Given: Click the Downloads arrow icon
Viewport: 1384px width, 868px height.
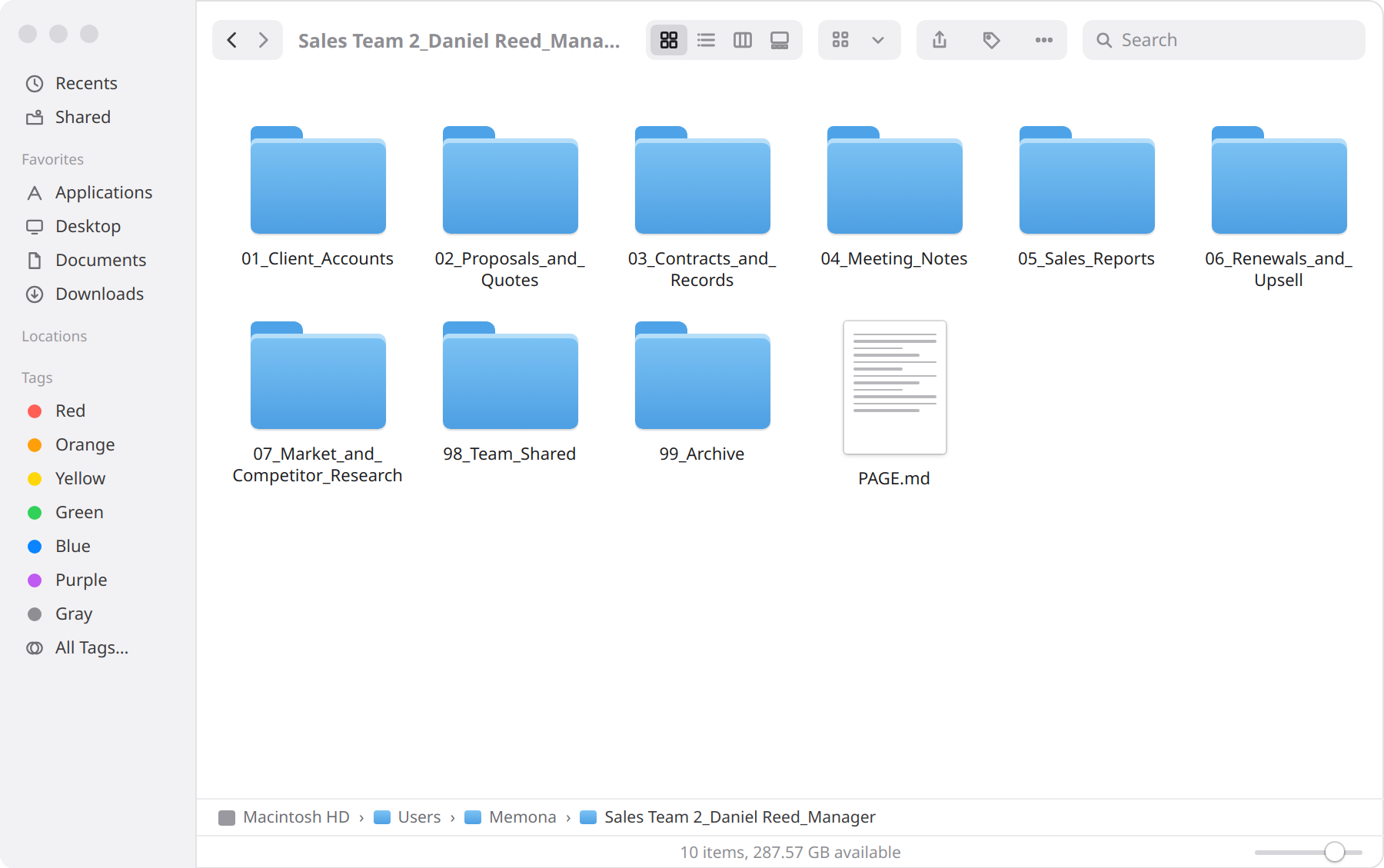Looking at the screenshot, I should [35, 294].
